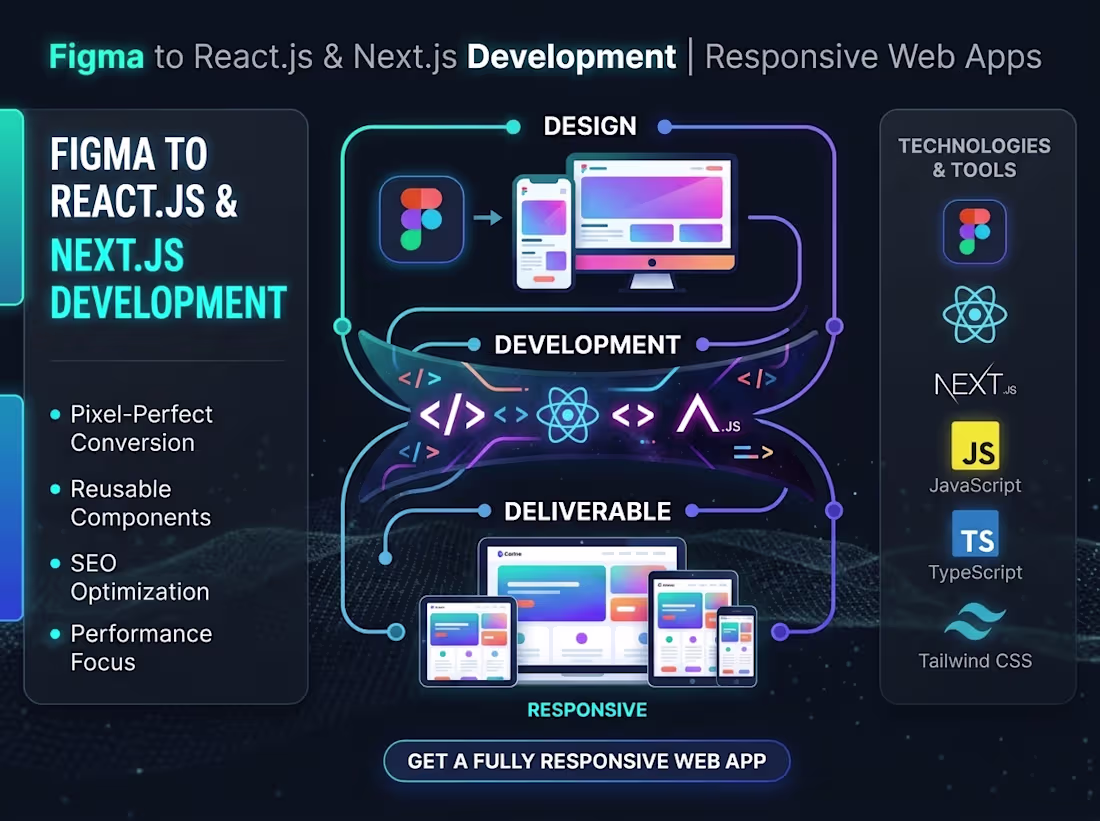This screenshot has width=1100, height=821.
Task: Select the desktop monitor mockup in Design section
Action: pyautogui.click(x=651, y=222)
